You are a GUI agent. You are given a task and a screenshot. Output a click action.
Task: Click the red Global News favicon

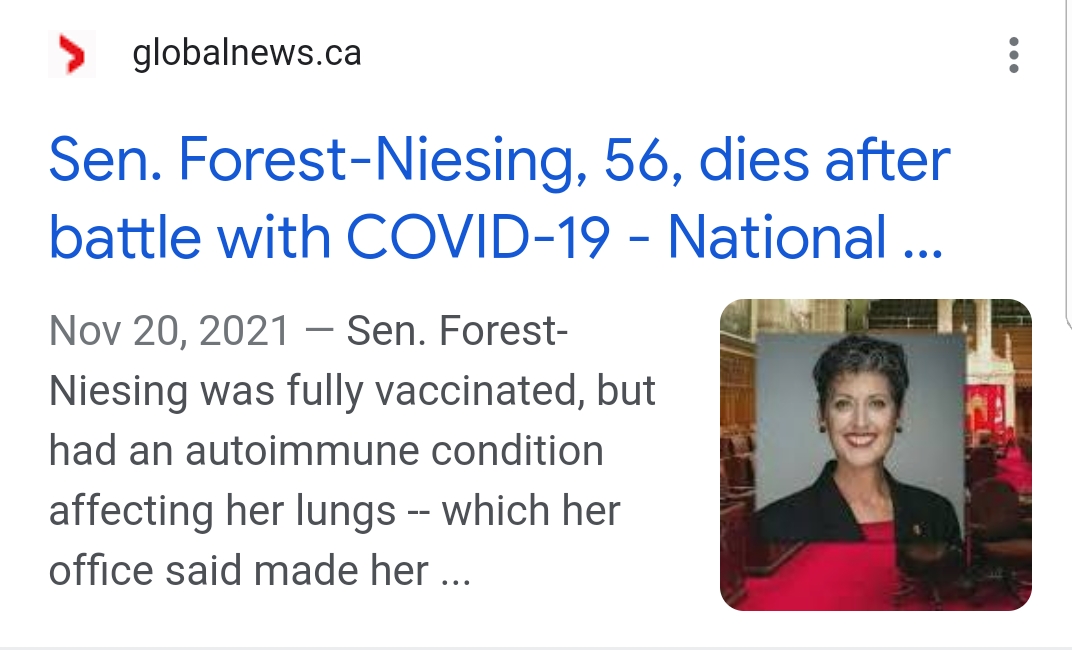[x=72, y=54]
